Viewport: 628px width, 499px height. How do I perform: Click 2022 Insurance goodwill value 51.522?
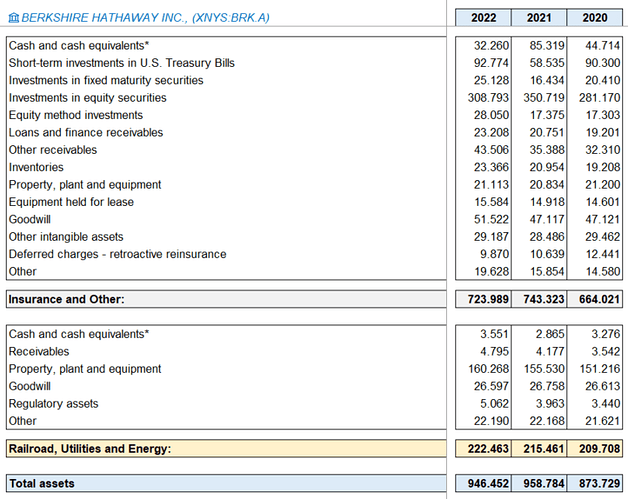(x=491, y=219)
